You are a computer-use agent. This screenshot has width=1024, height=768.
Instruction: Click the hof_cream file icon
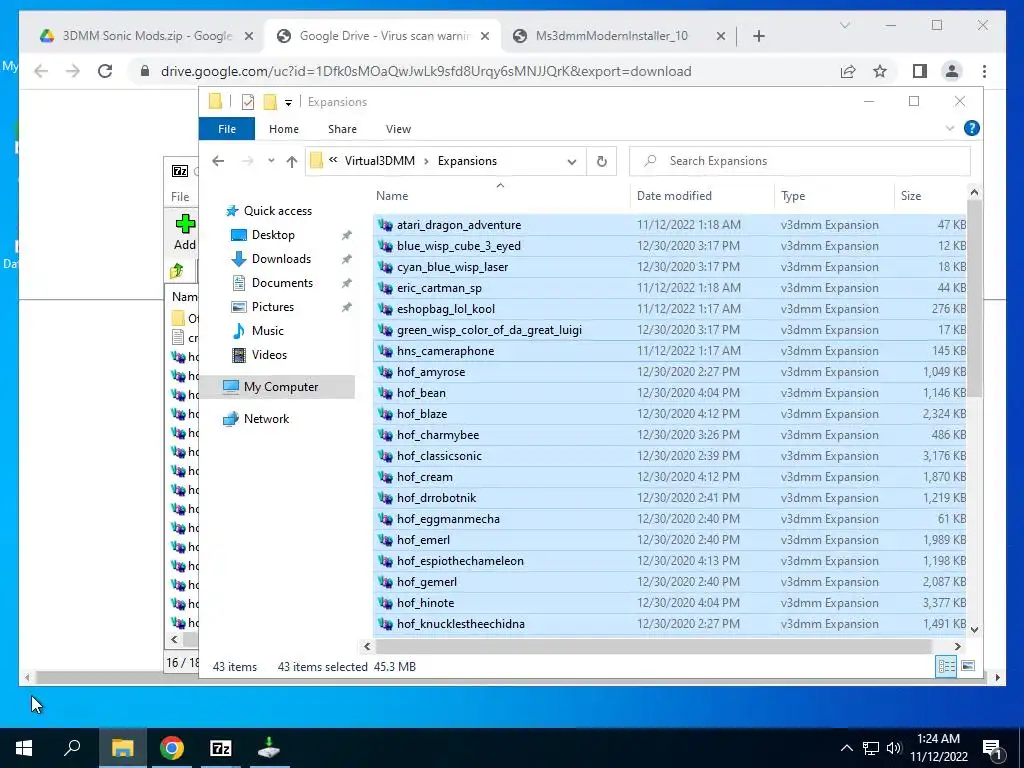385,477
